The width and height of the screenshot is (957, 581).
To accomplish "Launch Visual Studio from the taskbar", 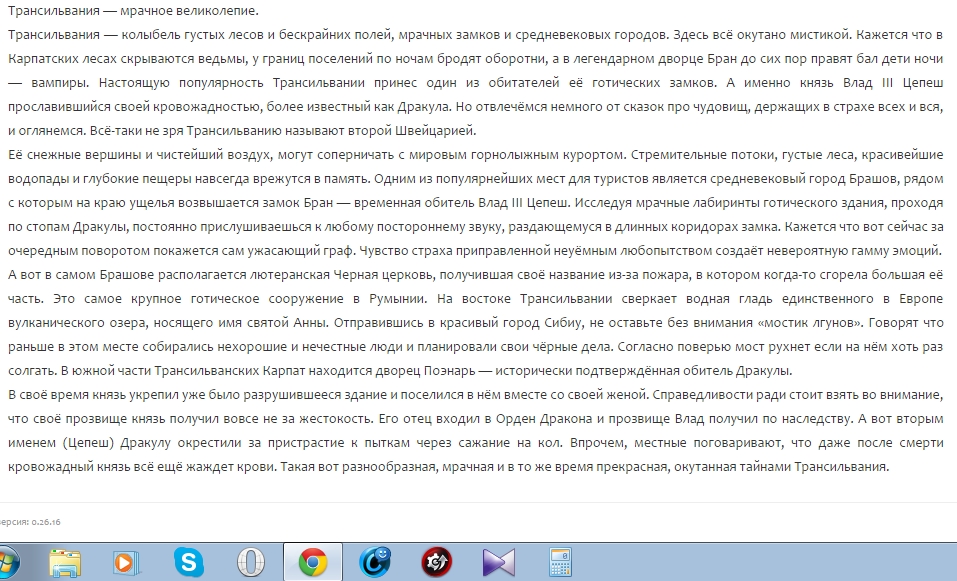I will [x=499, y=562].
